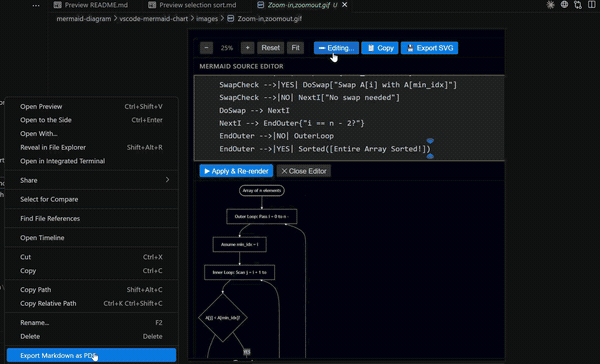Select the Zoom-in,zoomout.gif tab
The height and width of the screenshot is (364, 600).
click(298, 5)
